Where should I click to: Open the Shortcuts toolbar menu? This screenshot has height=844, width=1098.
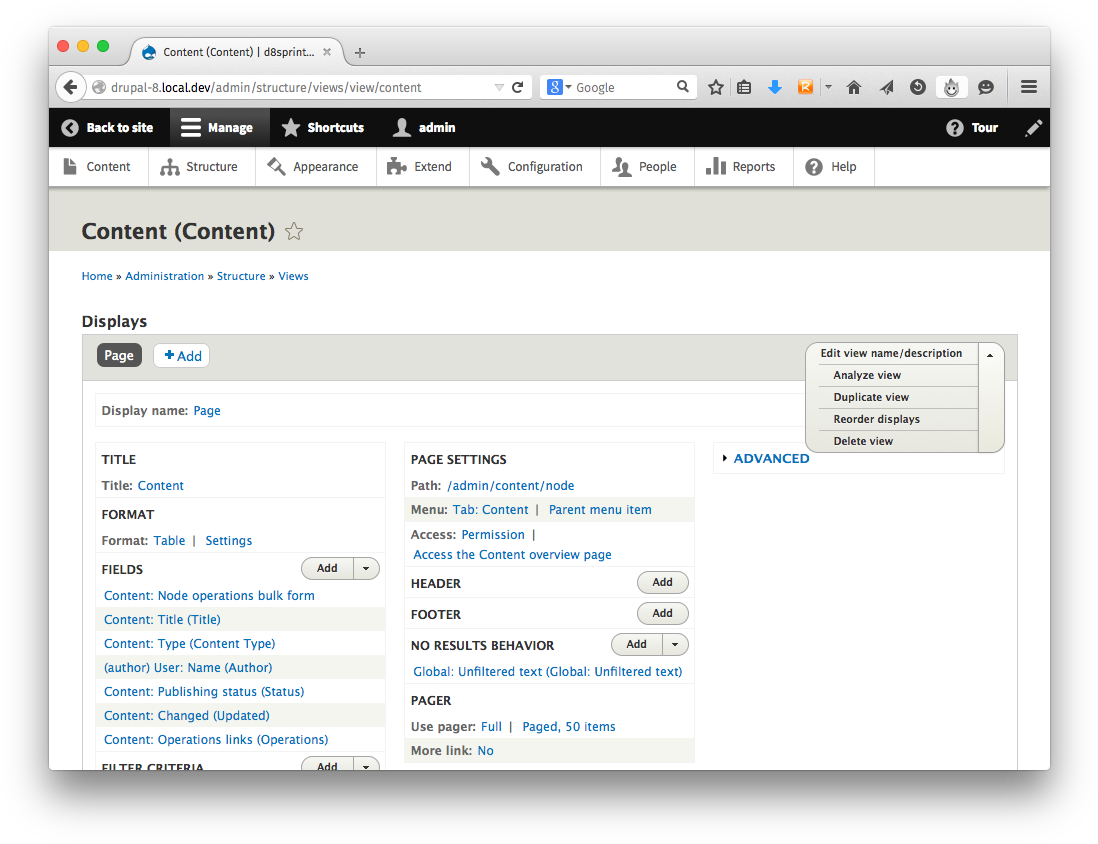point(323,127)
